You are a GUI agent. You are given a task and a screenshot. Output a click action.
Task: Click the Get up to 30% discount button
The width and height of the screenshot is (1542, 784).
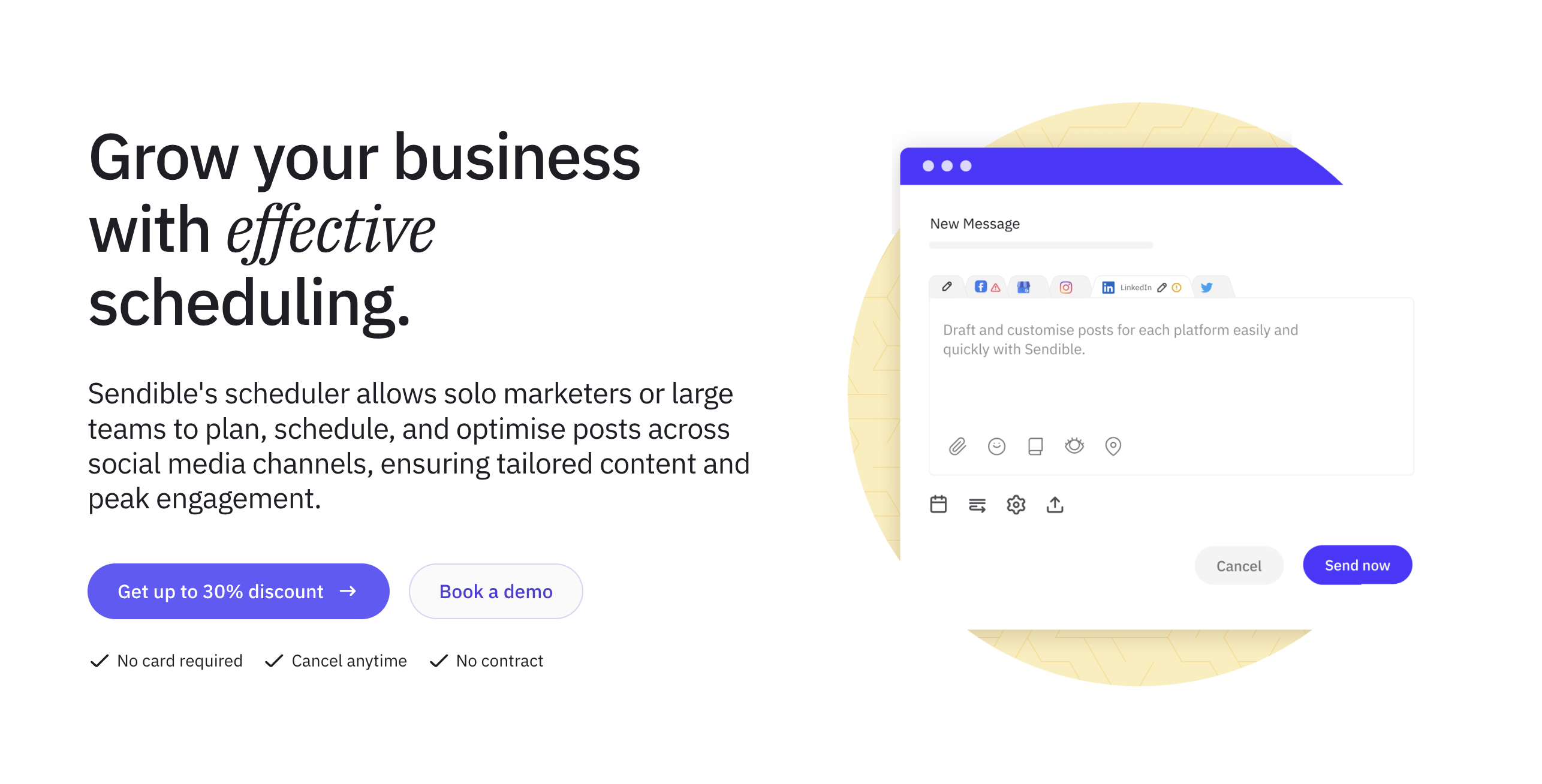(237, 590)
